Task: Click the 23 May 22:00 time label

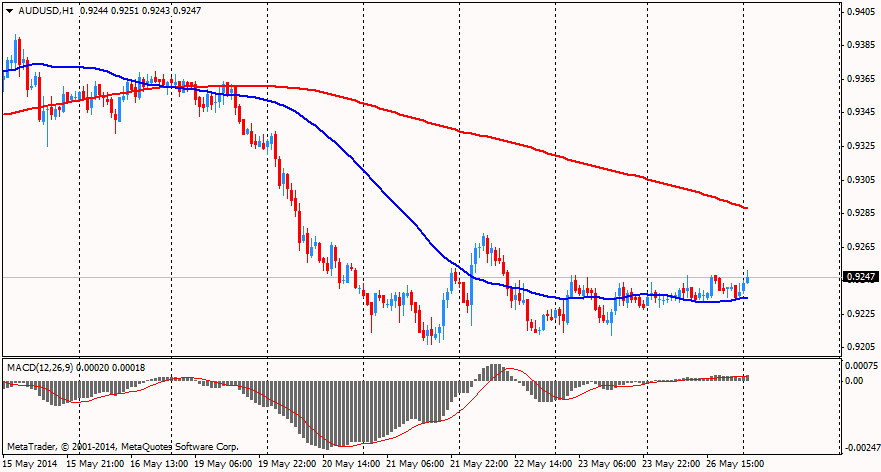Action: [670, 463]
